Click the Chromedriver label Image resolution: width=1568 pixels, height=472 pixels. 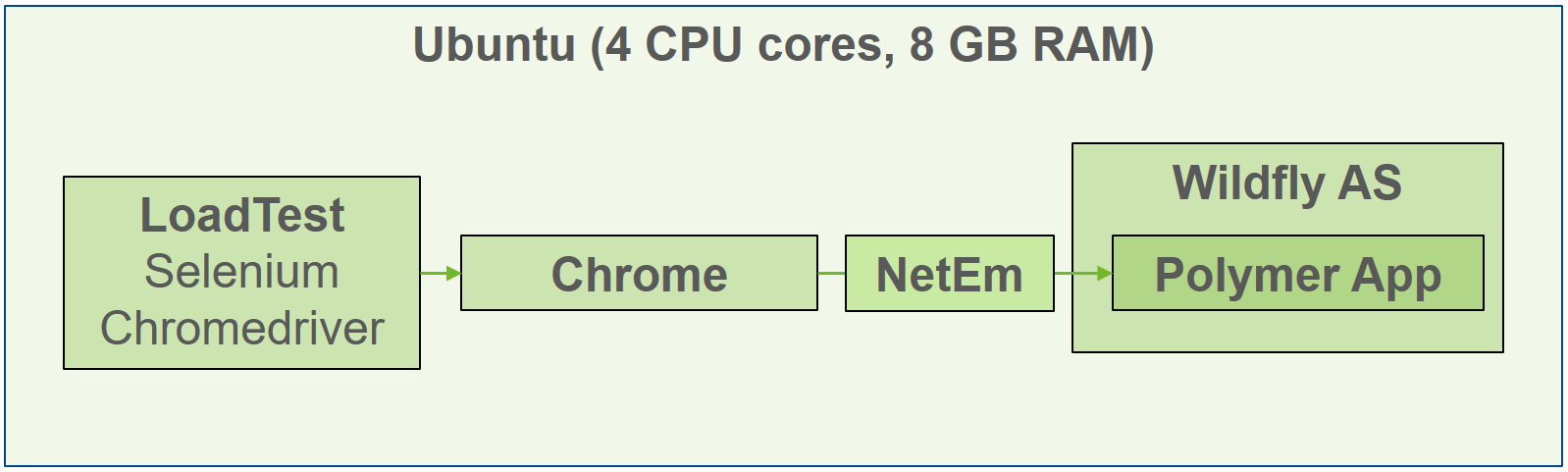click(241, 328)
